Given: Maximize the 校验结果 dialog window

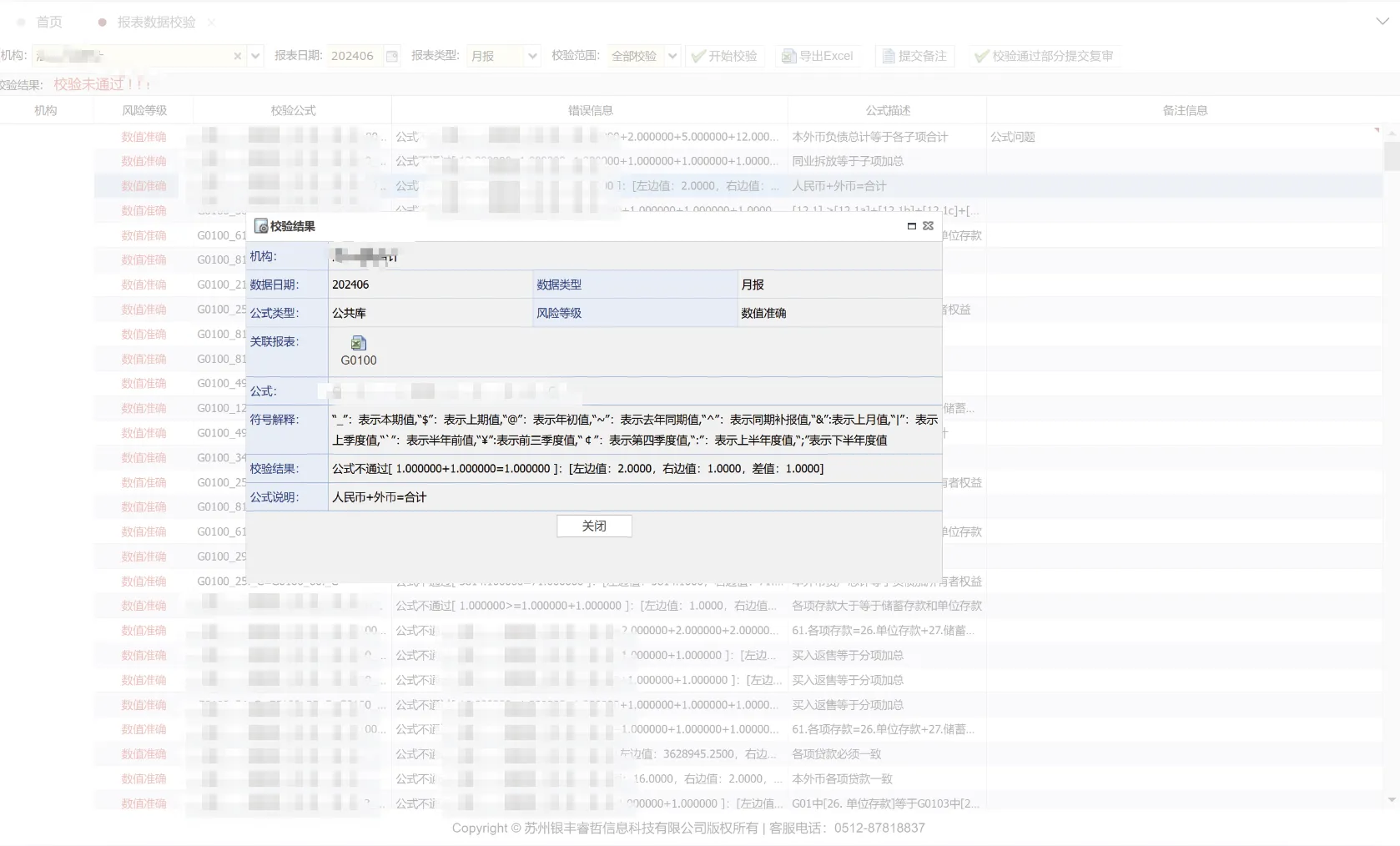Looking at the screenshot, I should click(912, 226).
